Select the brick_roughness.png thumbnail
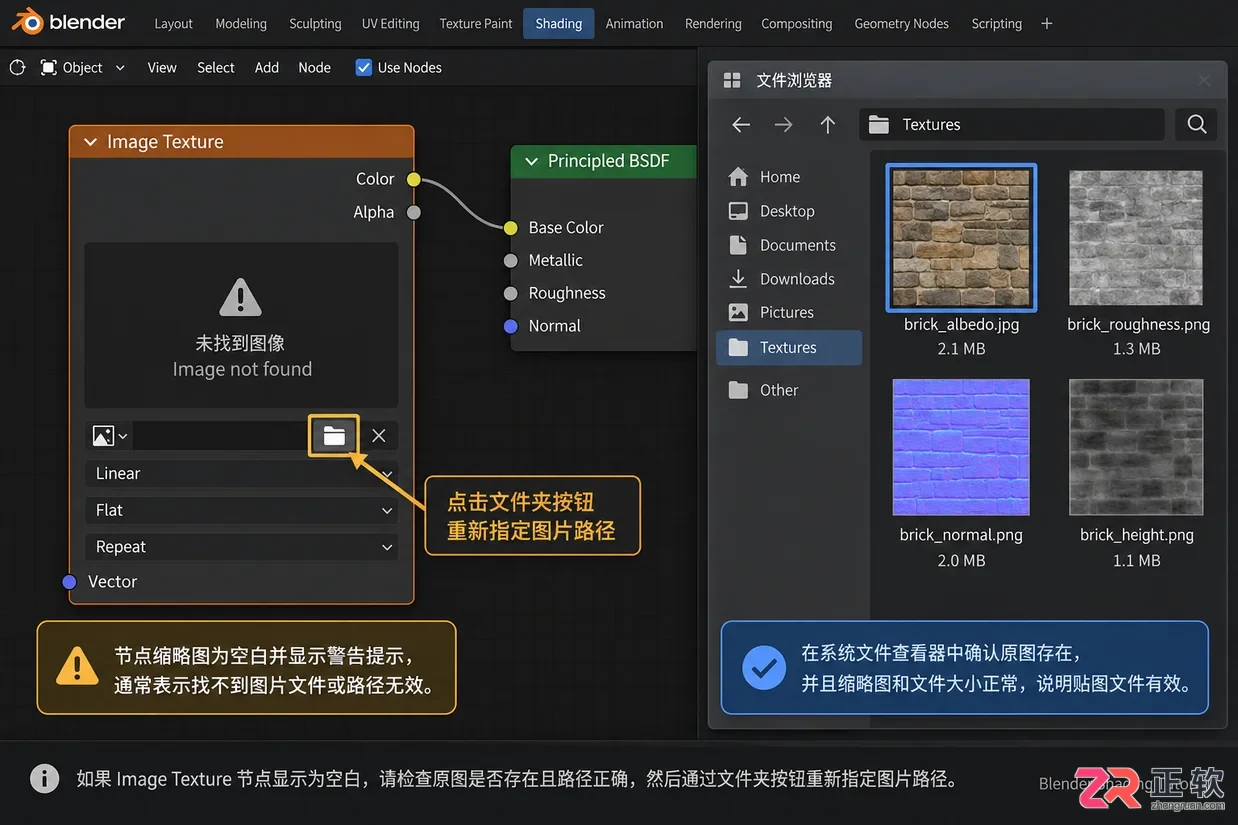The image size is (1238, 825). coord(1136,238)
